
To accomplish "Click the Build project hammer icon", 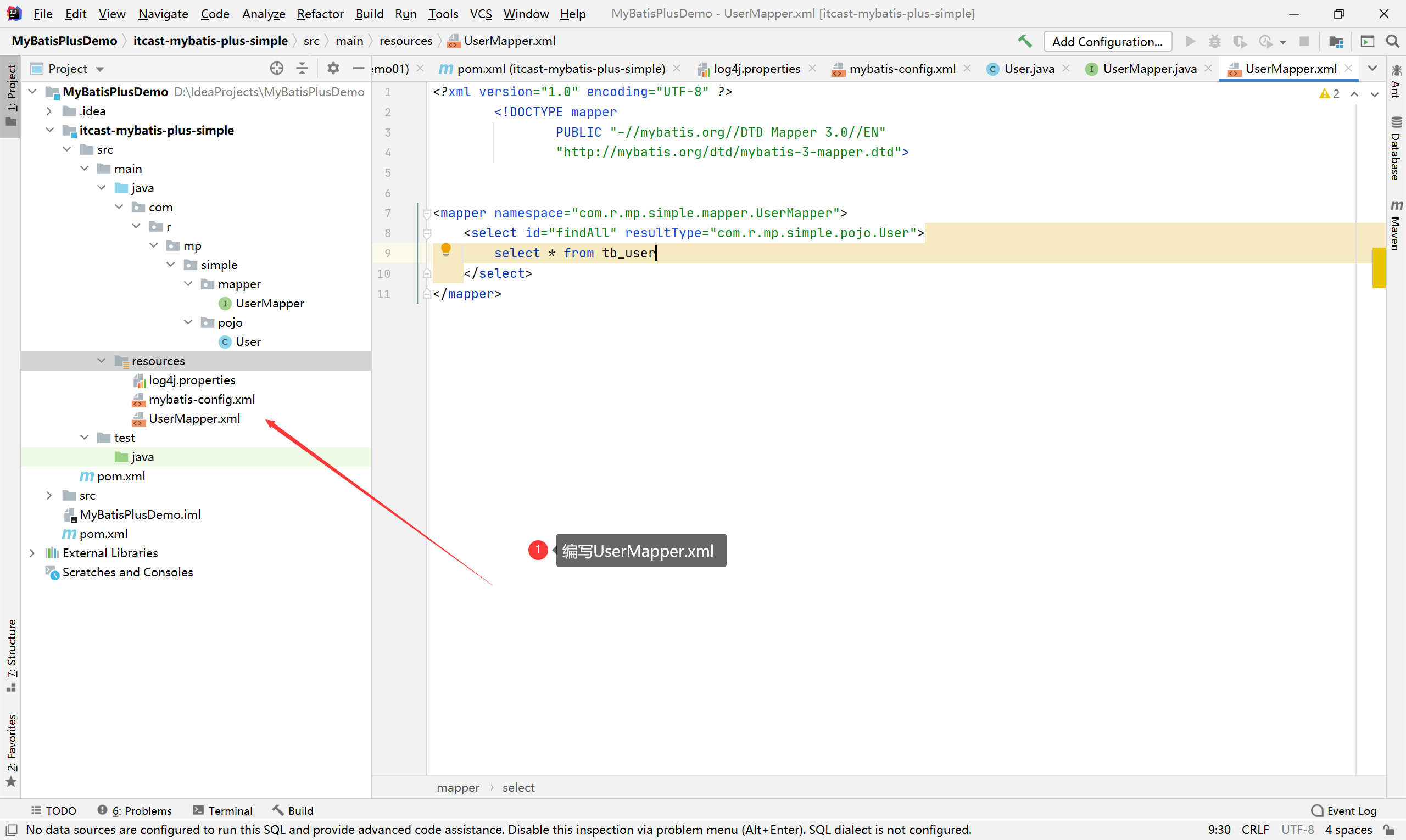I will [x=1024, y=41].
